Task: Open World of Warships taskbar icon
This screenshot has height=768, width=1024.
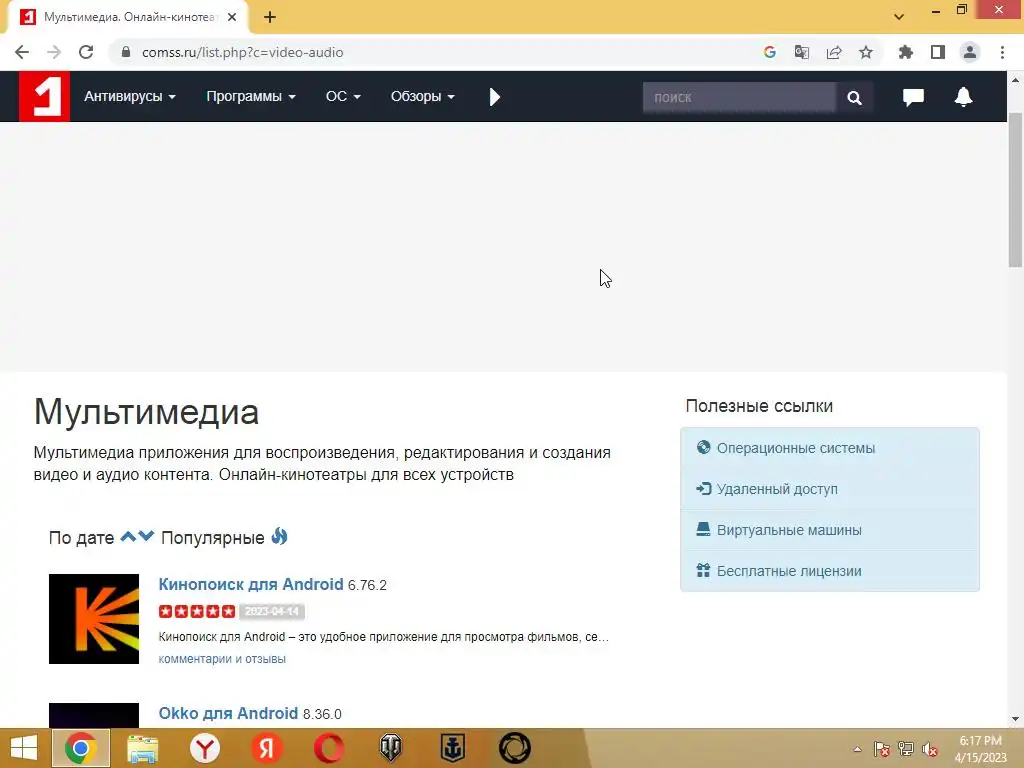Action: (452, 748)
